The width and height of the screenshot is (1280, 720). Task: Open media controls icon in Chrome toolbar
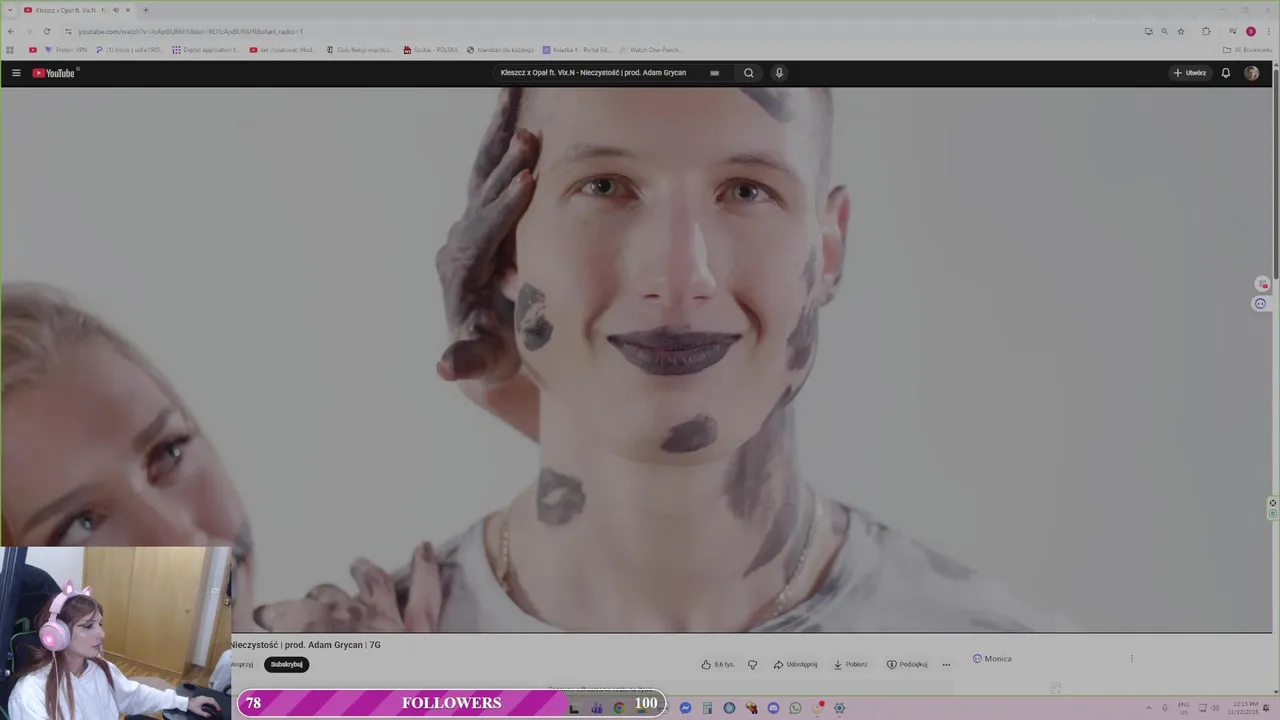point(1232,31)
